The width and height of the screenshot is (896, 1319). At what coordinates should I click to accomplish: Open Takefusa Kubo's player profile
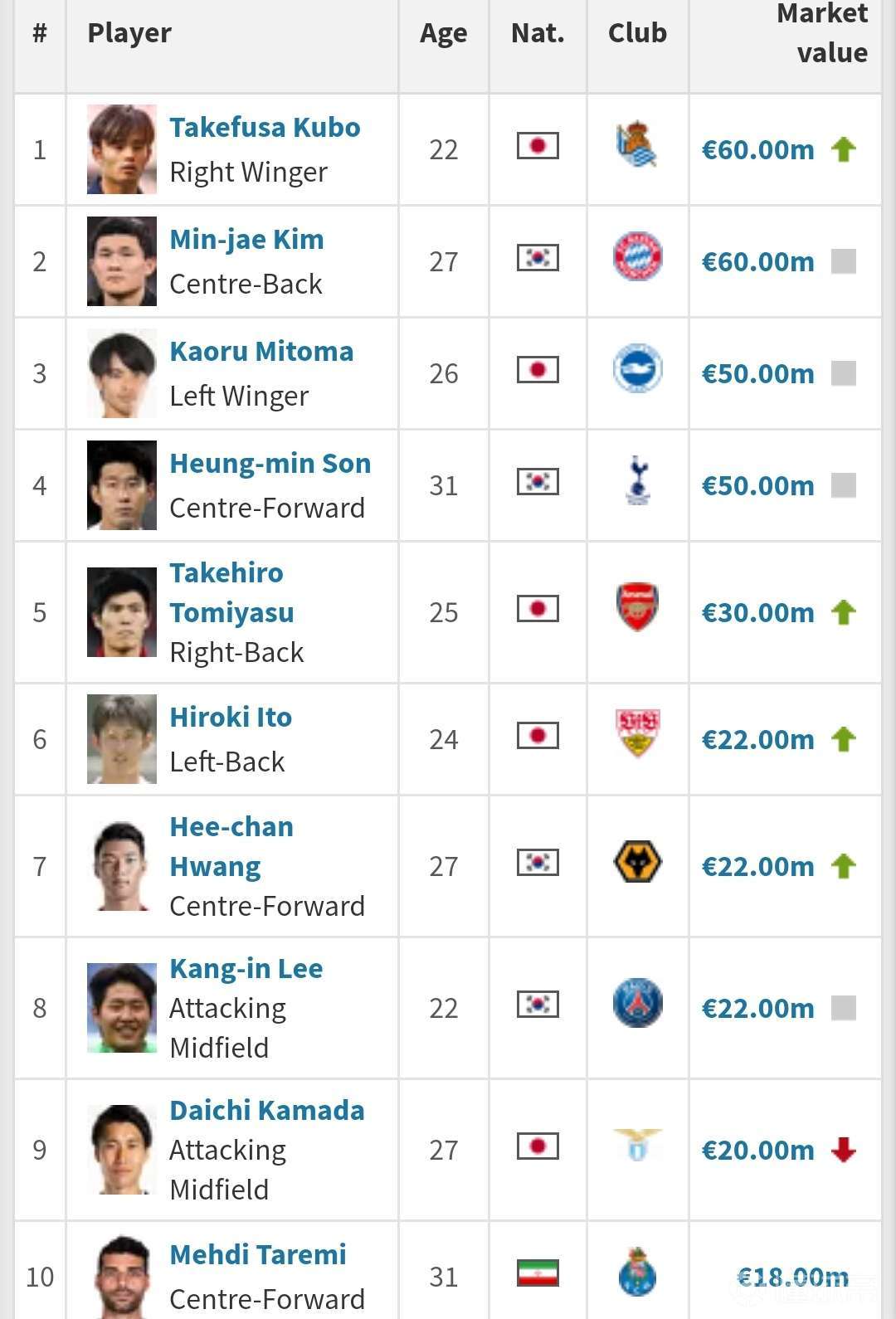(x=265, y=128)
